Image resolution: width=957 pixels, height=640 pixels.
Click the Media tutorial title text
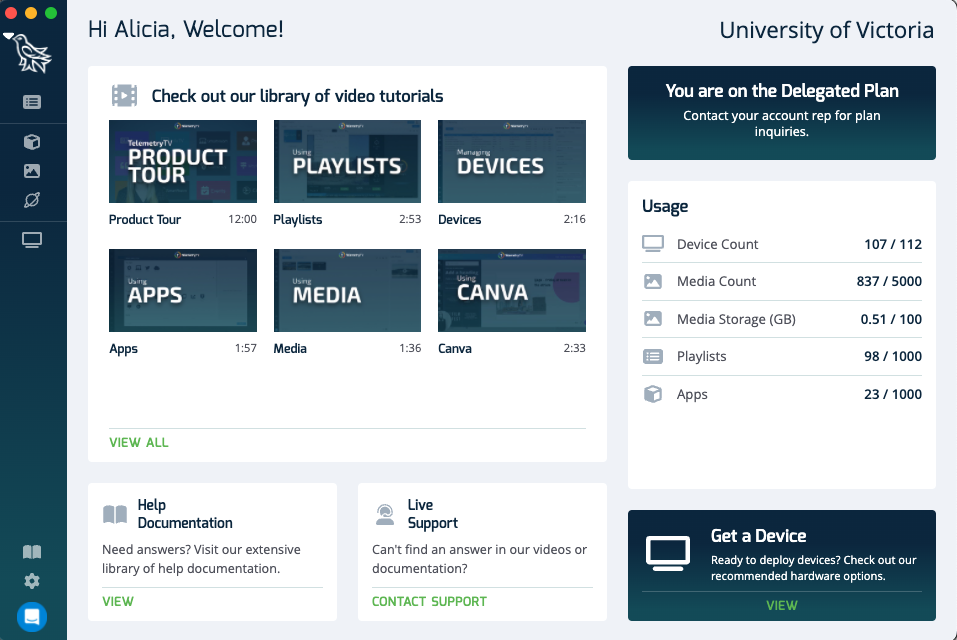click(x=290, y=349)
